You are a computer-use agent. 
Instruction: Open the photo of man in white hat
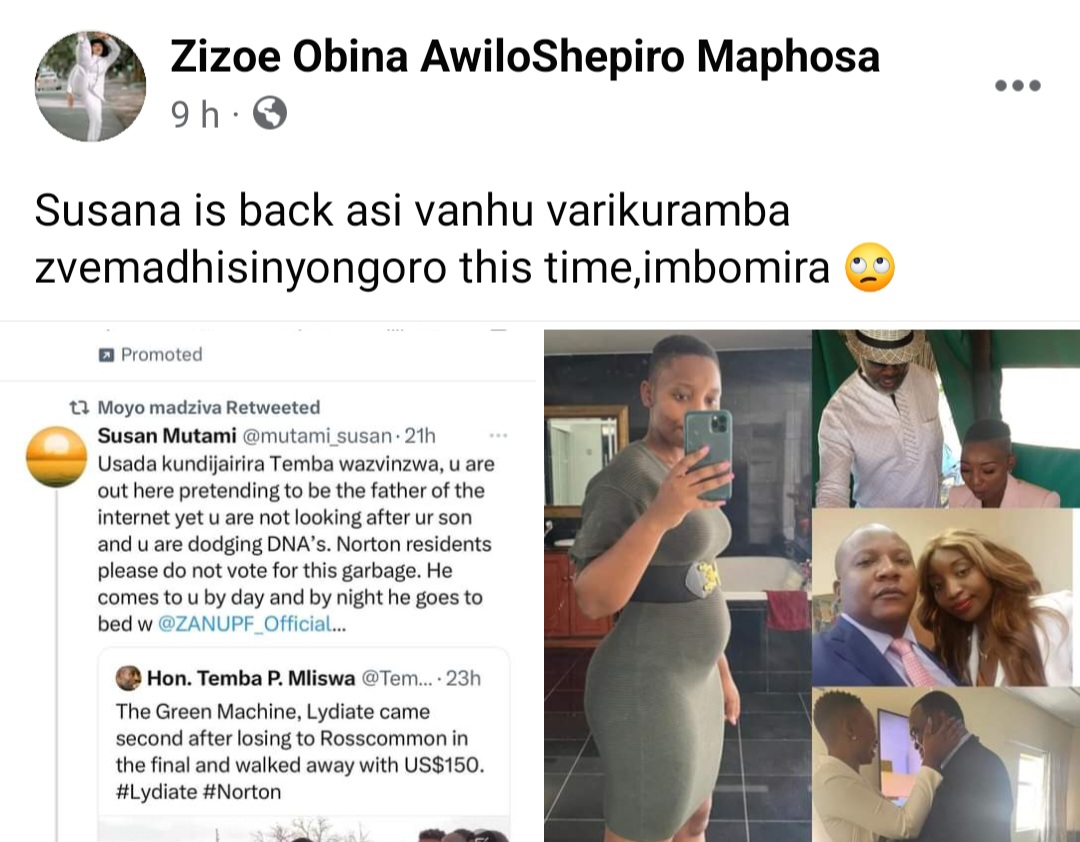pyautogui.click(x=946, y=418)
